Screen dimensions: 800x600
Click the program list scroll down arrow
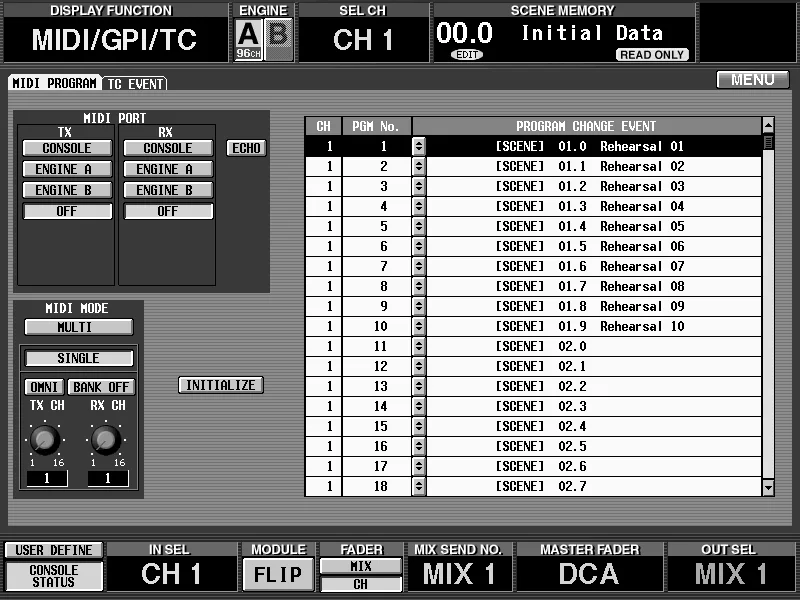[768, 488]
